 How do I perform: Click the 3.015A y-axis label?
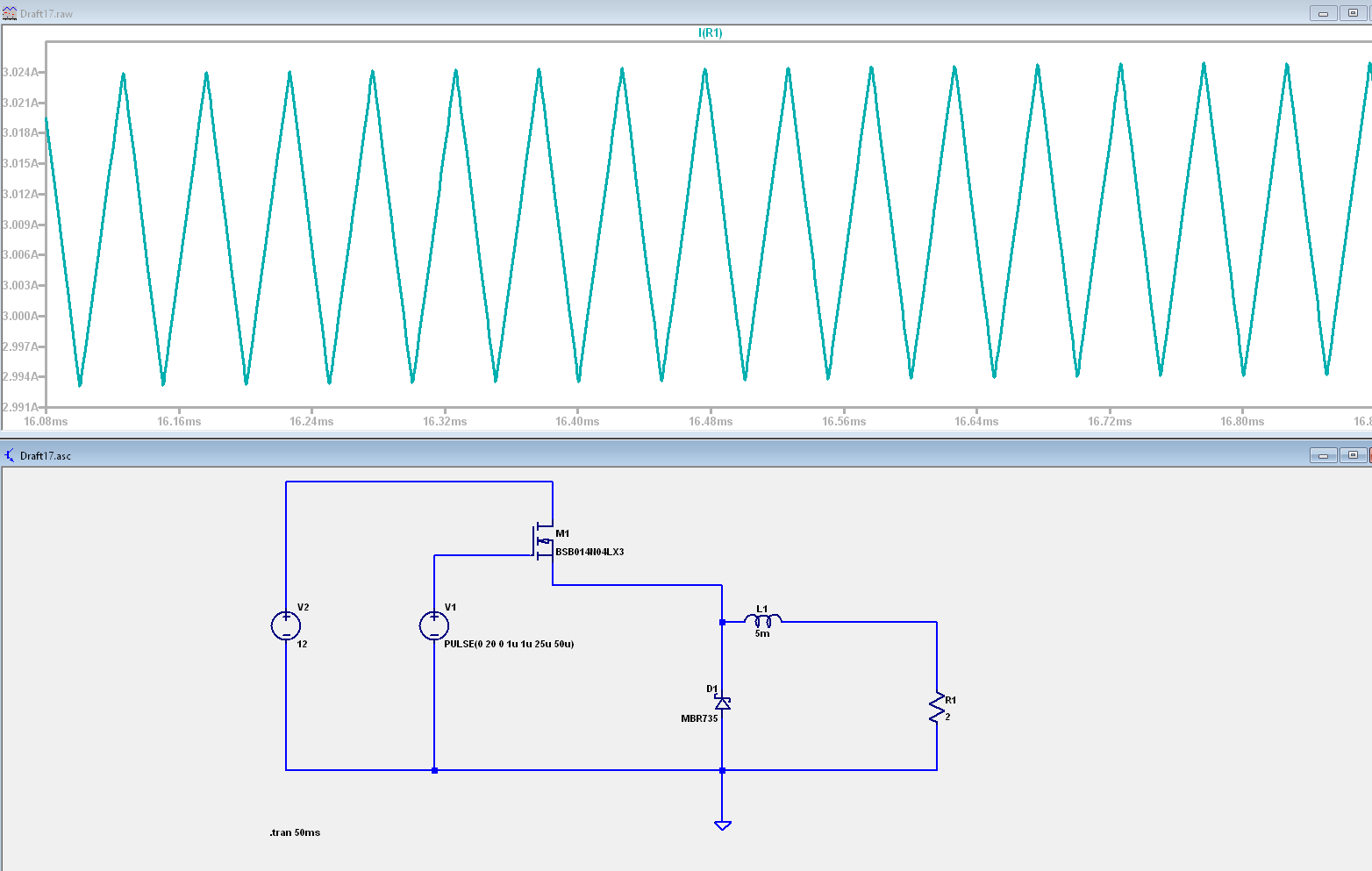pos(20,163)
